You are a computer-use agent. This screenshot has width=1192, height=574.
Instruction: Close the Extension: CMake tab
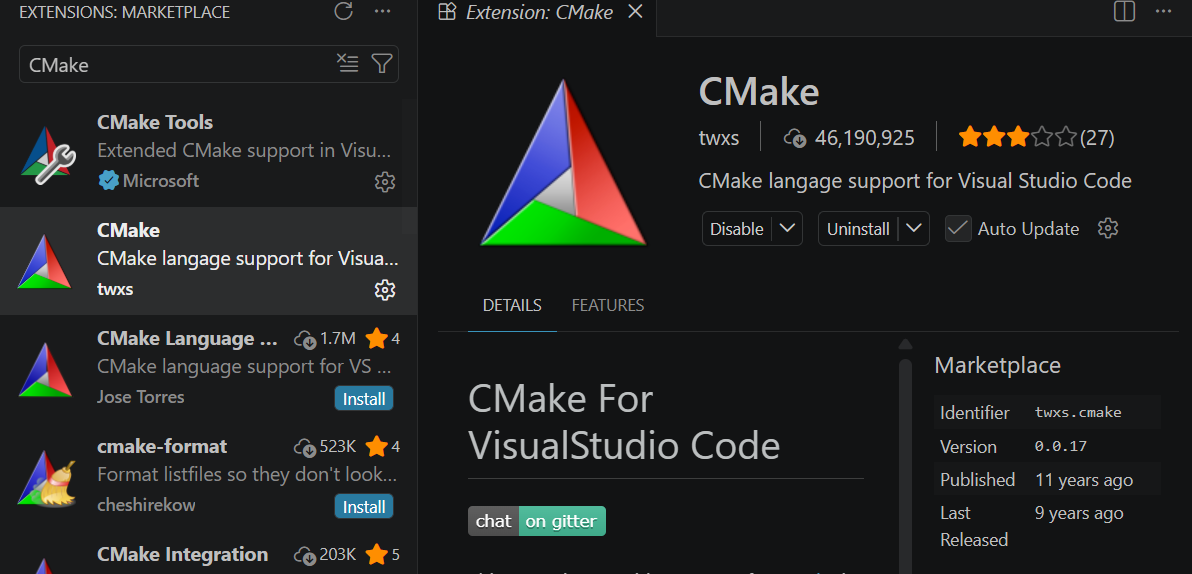coord(636,12)
